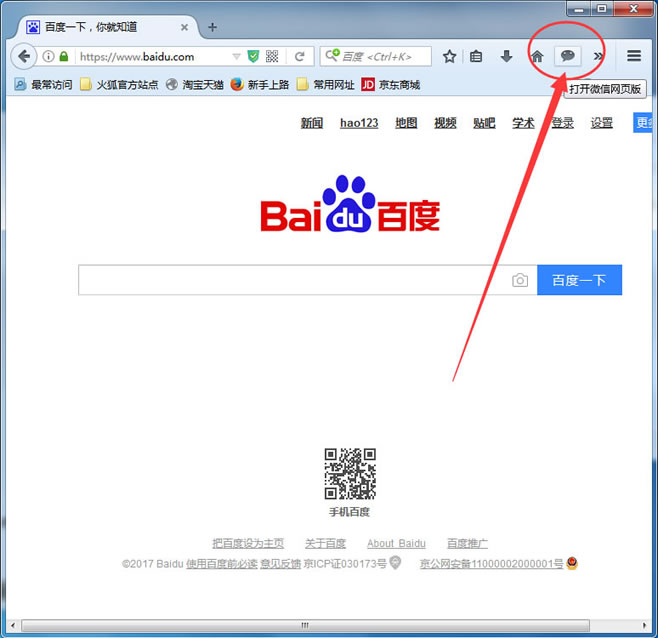This screenshot has width=658, height=638.
Task: Show bookmarks list icon
Action: pyautogui.click(x=476, y=56)
